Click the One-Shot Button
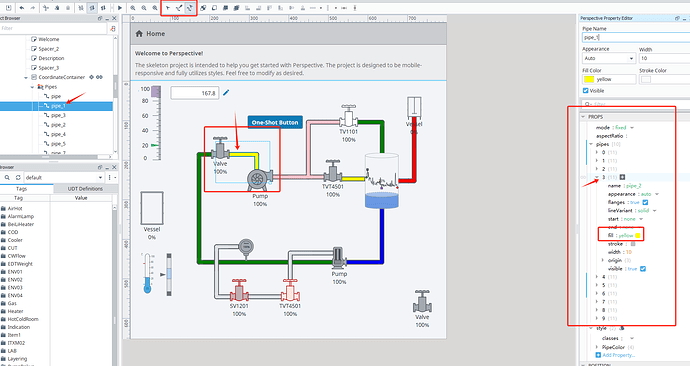 [275, 122]
